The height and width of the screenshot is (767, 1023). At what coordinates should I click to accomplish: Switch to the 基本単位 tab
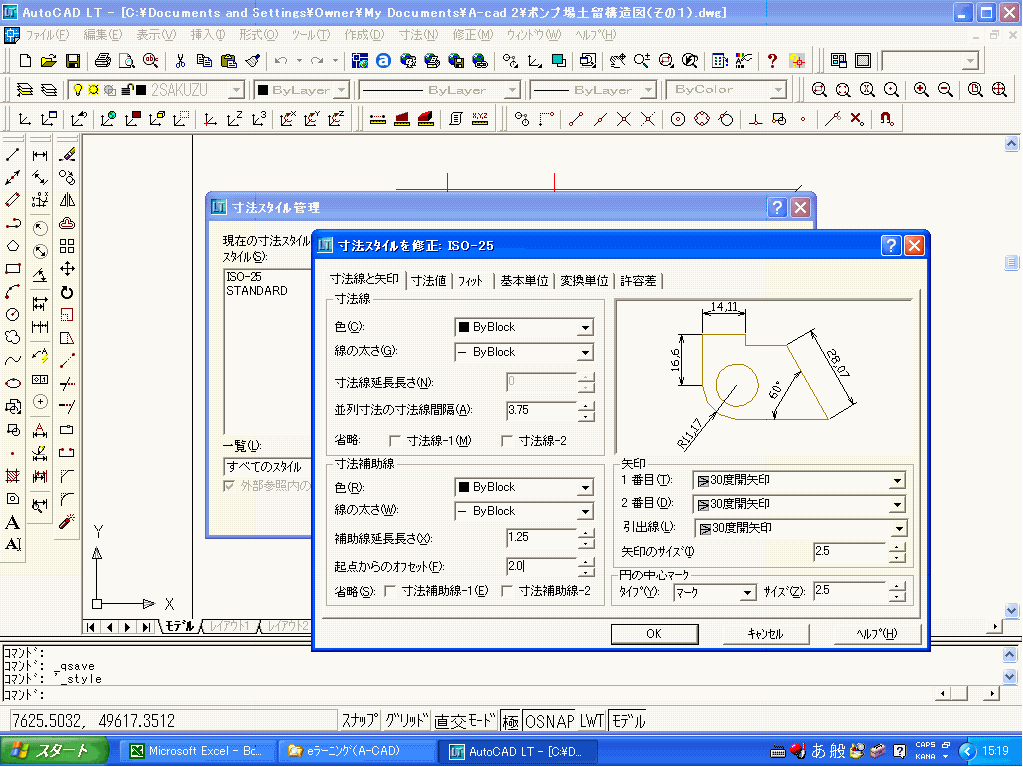coord(525,281)
